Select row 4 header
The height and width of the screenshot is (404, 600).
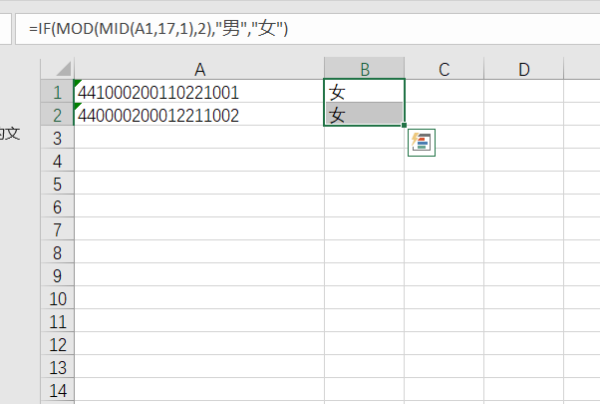tap(57, 161)
